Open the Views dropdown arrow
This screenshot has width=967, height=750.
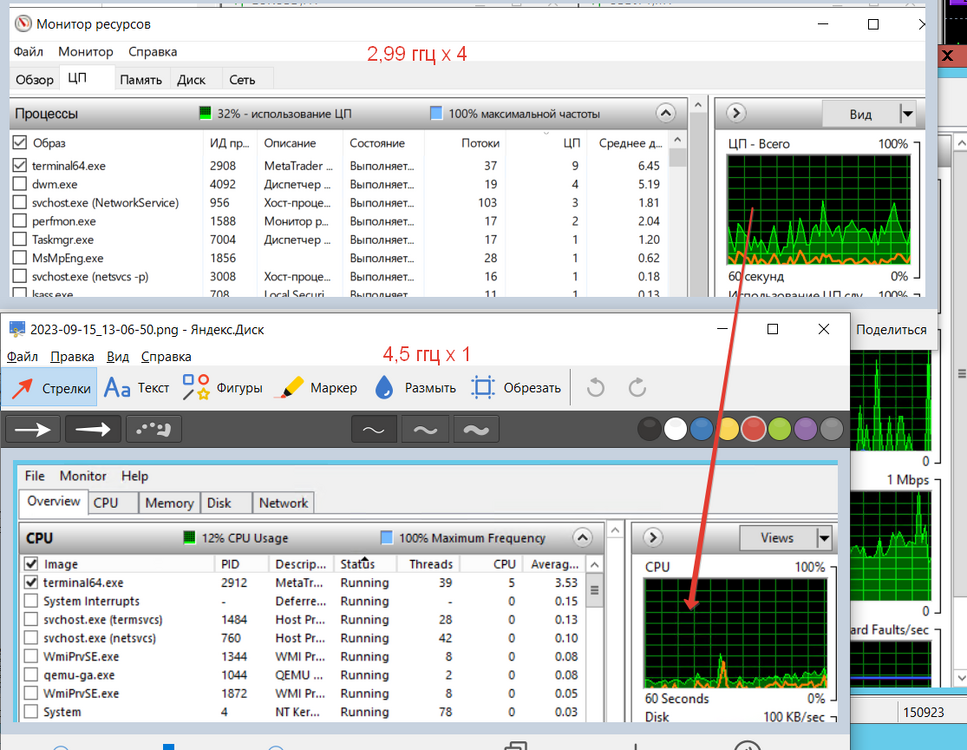[x=825, y=538]
